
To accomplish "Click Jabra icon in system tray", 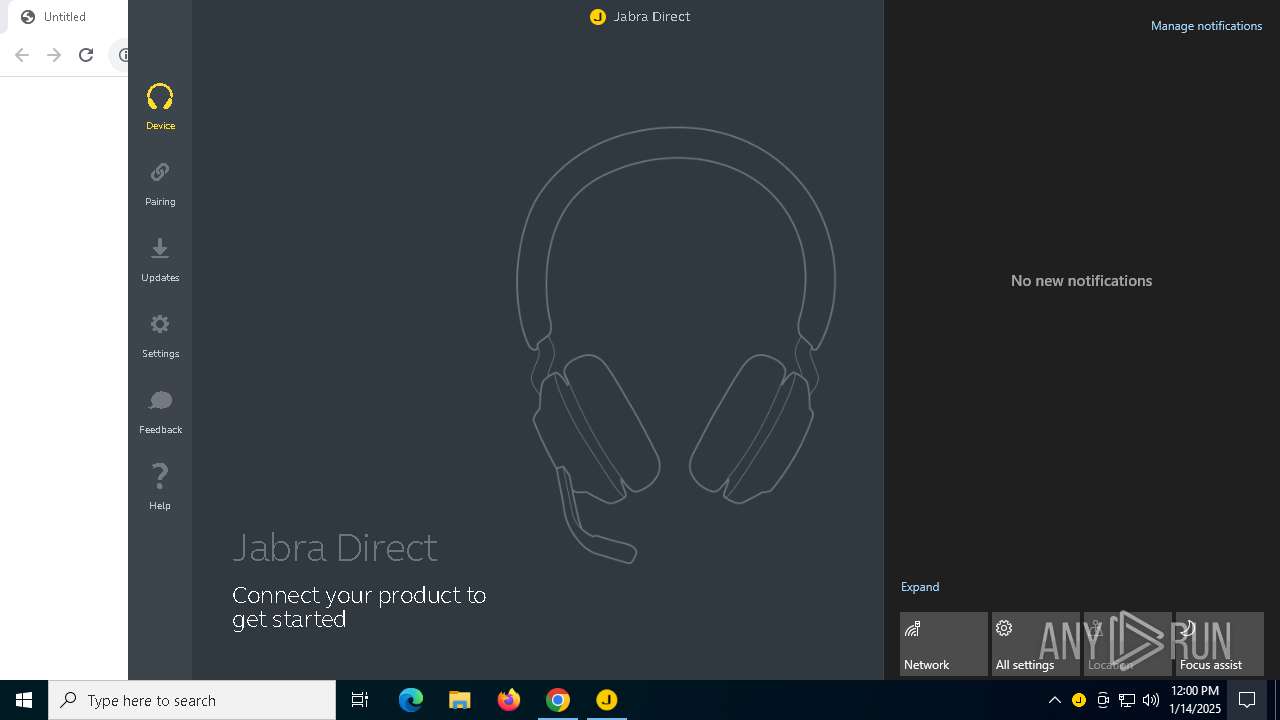I will [x=1078, y=700].
